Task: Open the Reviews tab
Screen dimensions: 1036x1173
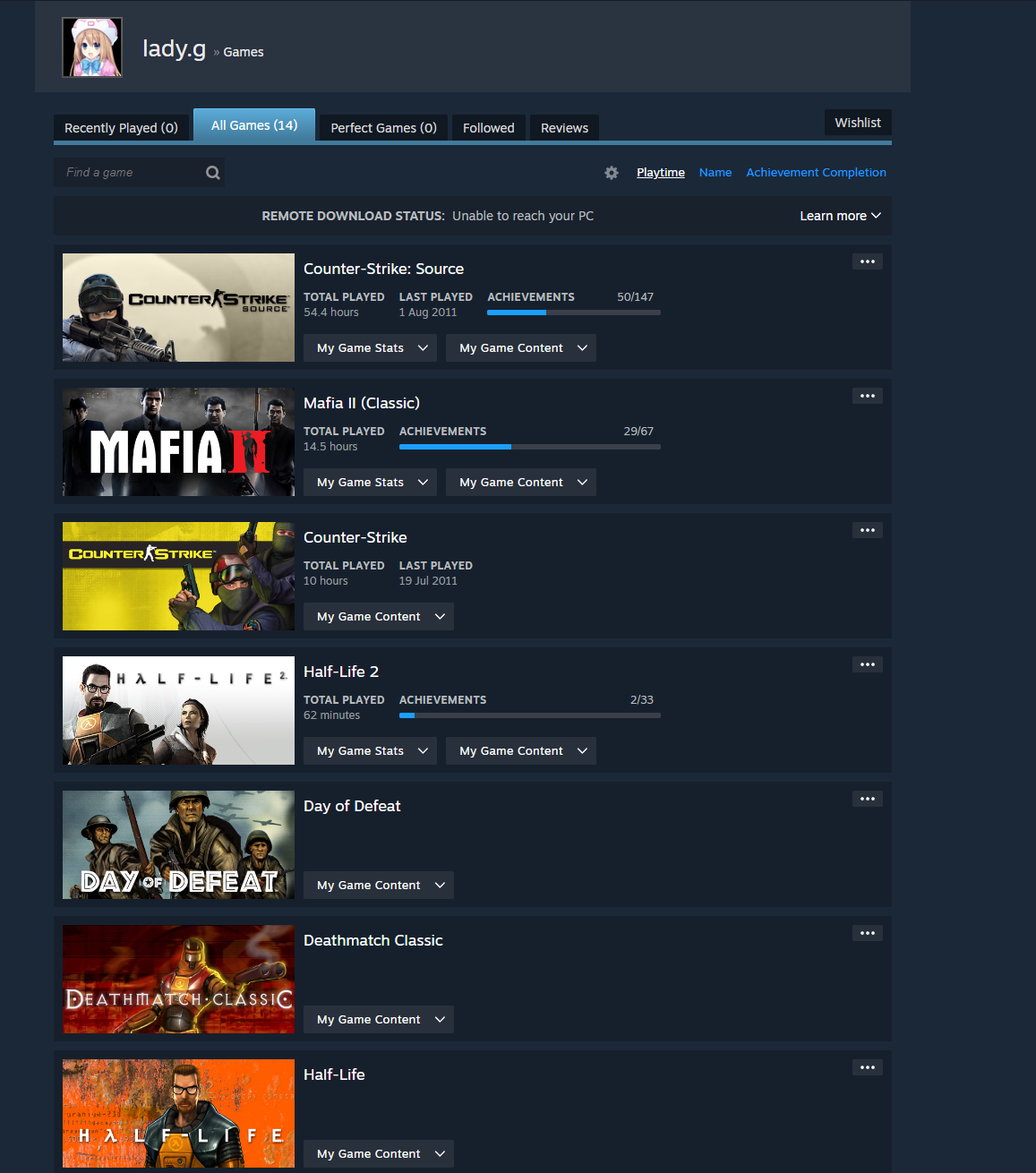Action: tap(564, 128)
